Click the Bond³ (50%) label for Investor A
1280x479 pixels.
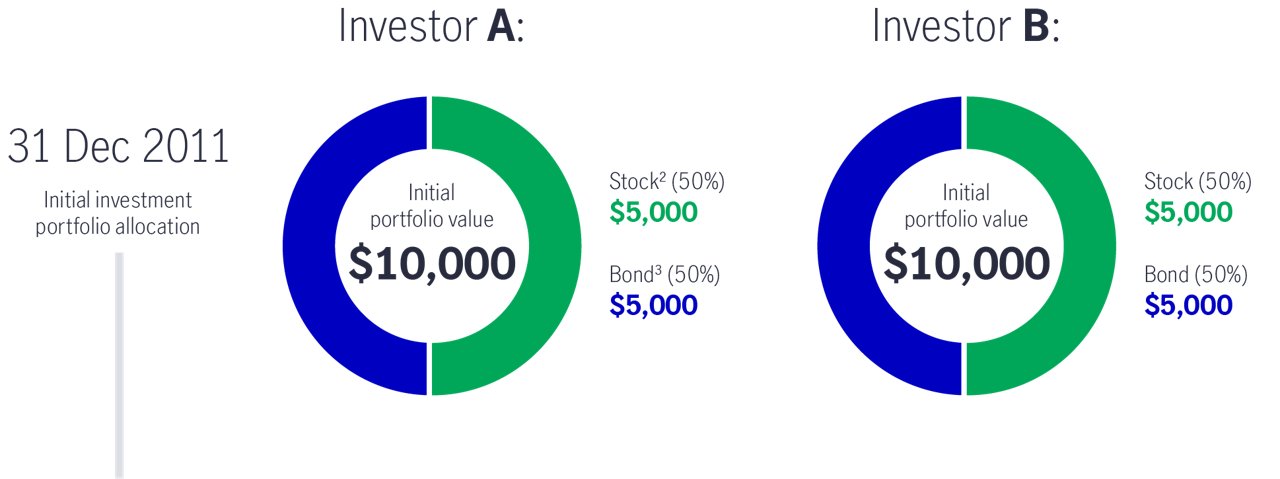pyautogui.click(x=664, y=274)
